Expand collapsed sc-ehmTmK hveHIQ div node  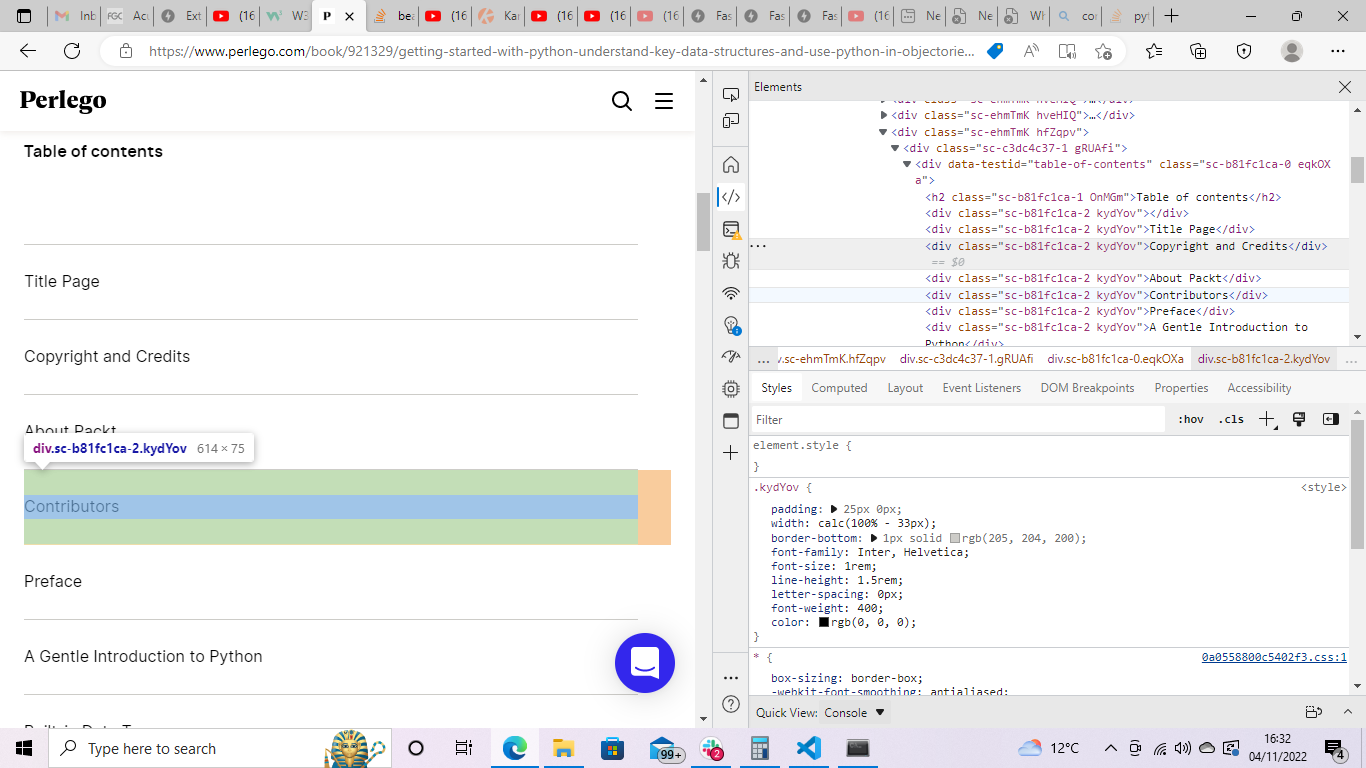coord(884,115)
